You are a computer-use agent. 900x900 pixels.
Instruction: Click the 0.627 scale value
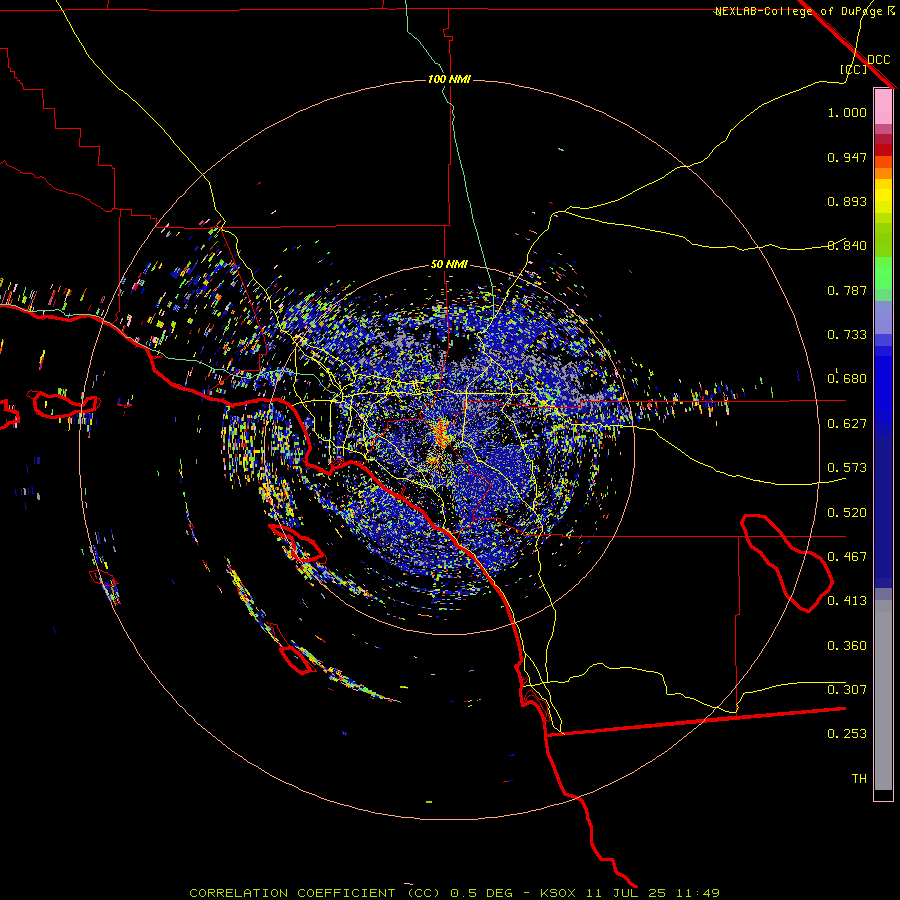pos(847,424)
